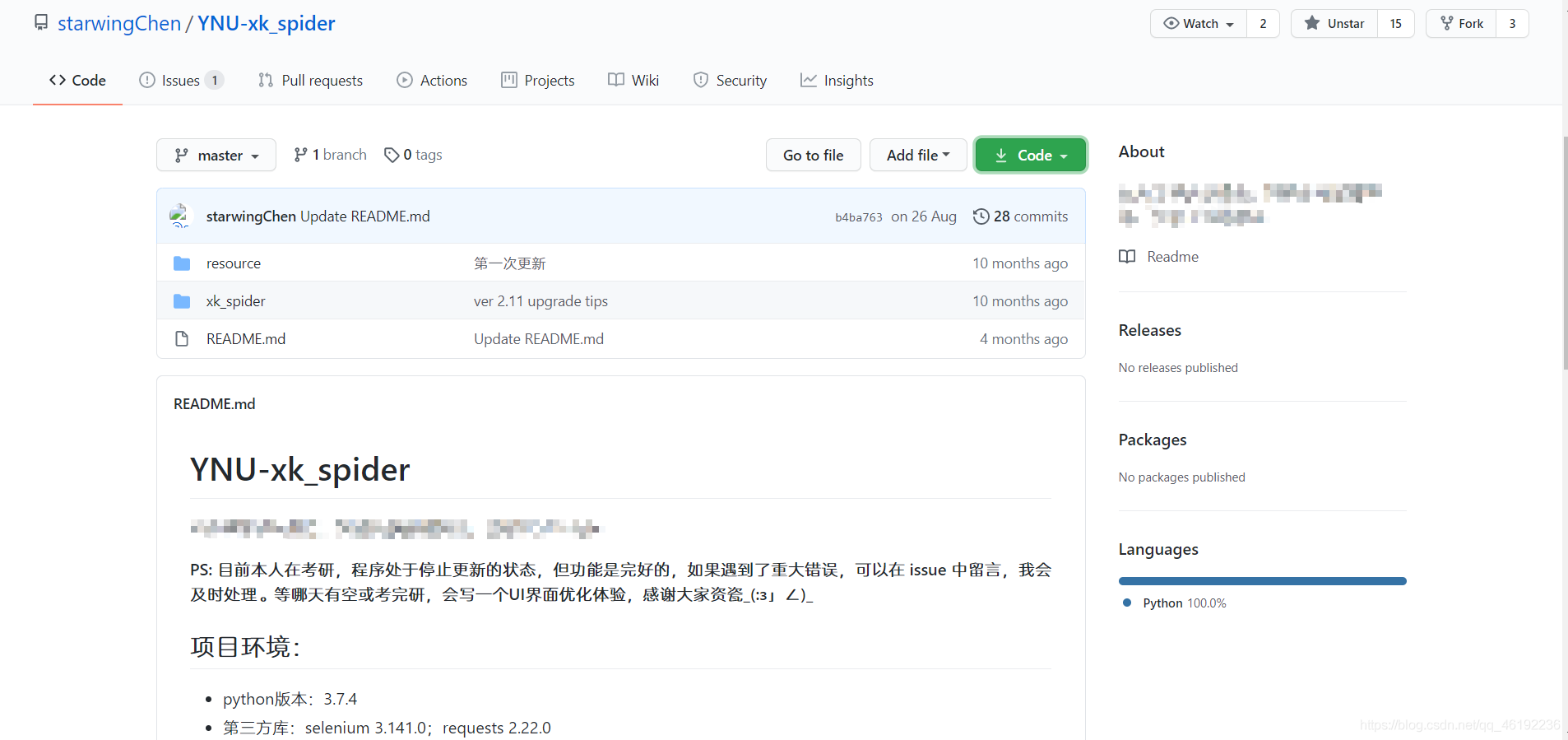1568x740 pixels.
Task: Click the Readme book icon in About
Action: (x=1127, y=257)
